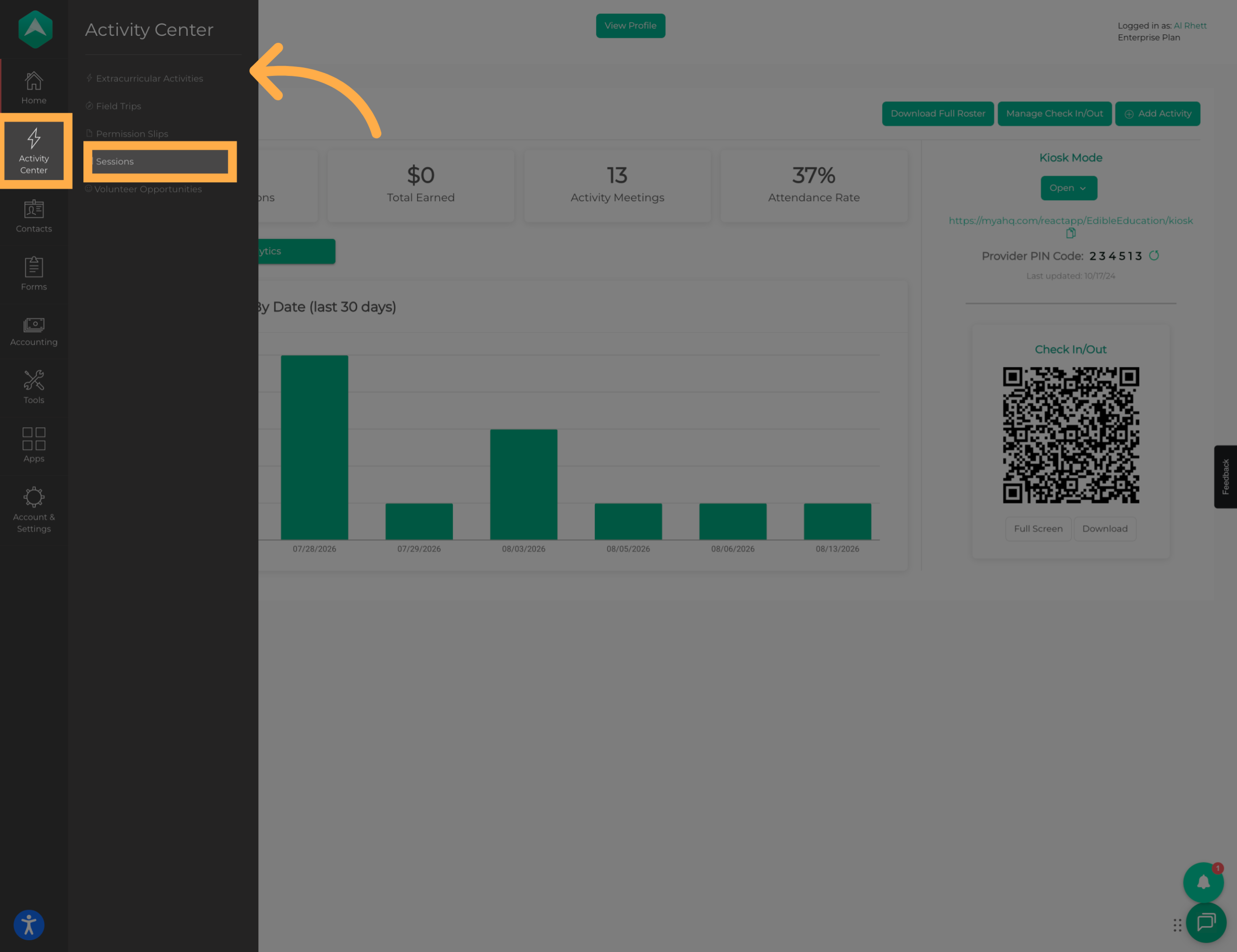Viewport: 1237px width, 952px height.
Task: Expand the Kiosk Mode Open dropdown
Action: (x=1069, y=188)
